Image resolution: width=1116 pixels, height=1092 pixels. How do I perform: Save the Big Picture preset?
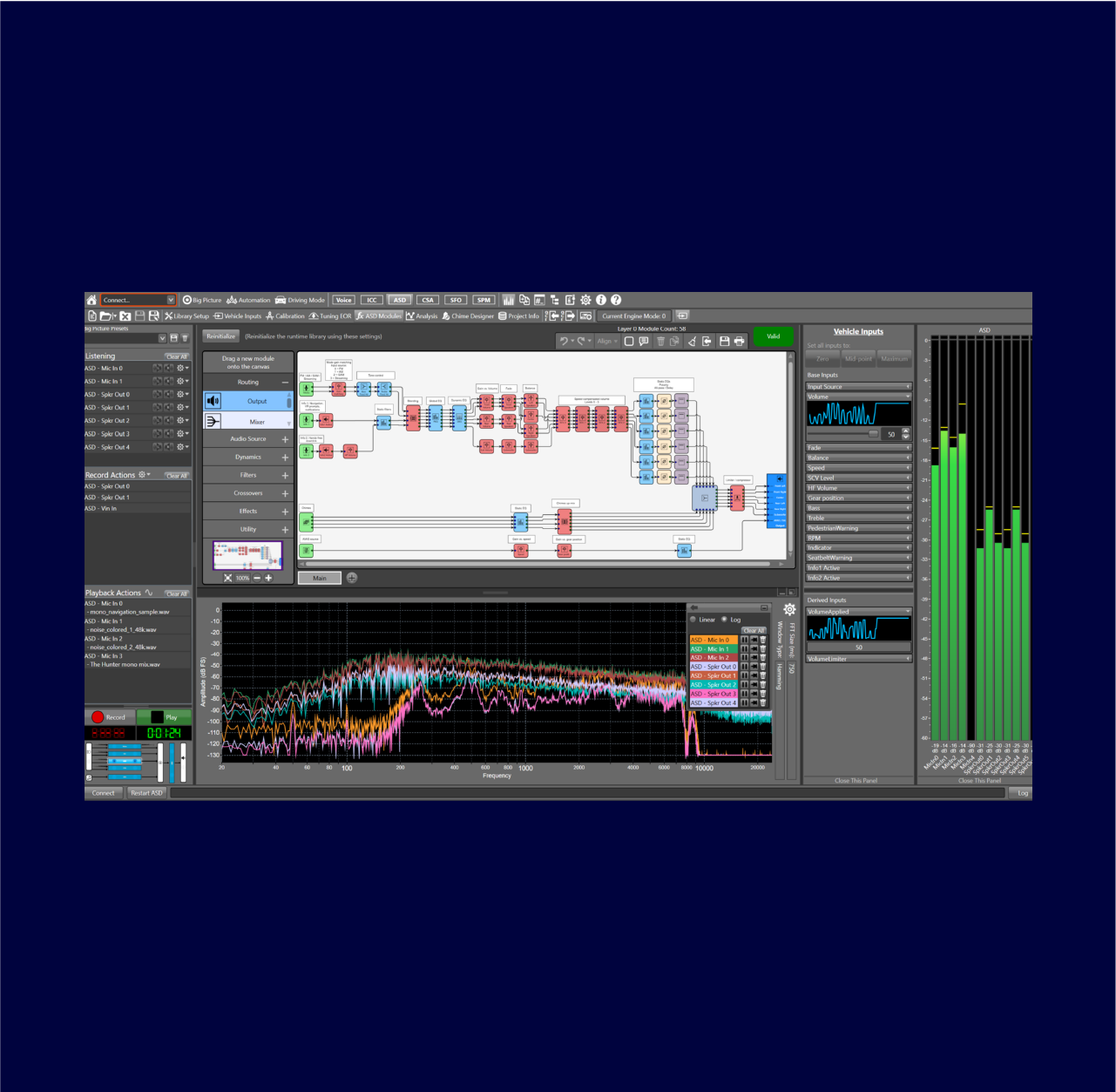pos(173,338)
